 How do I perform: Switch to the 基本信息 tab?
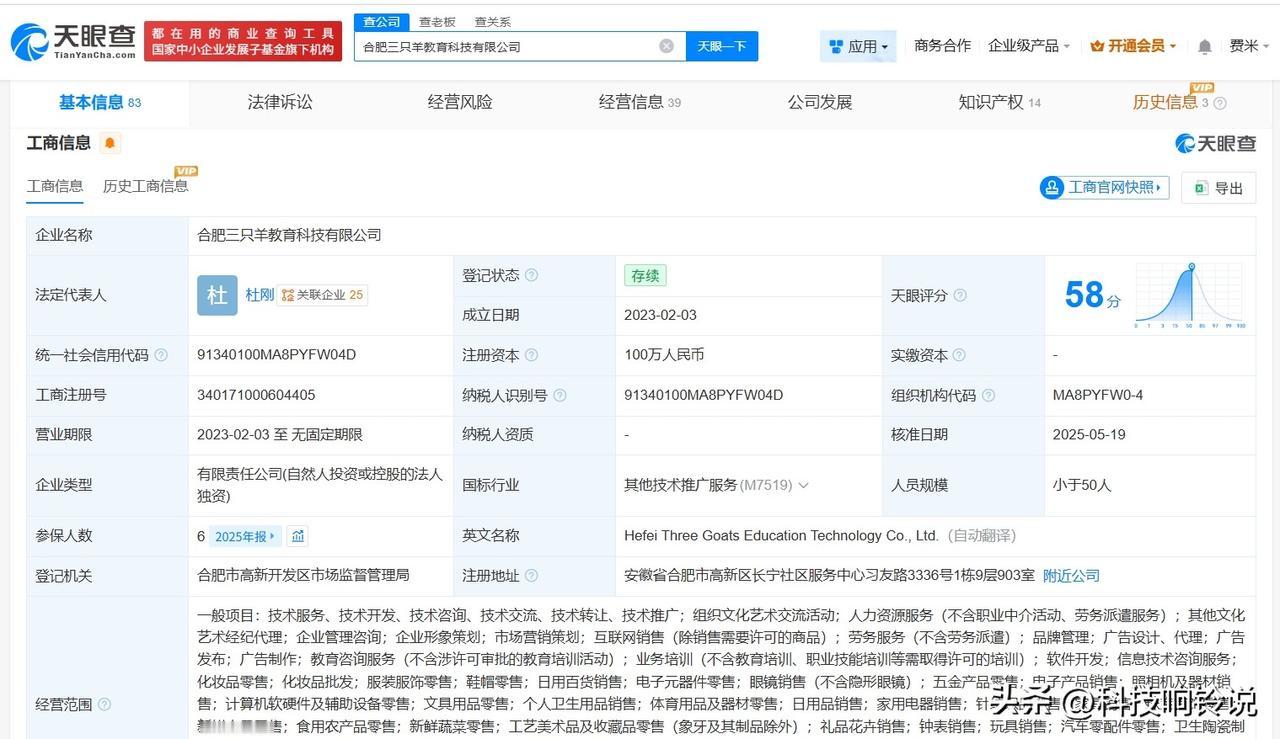click(x=100, y=102)
